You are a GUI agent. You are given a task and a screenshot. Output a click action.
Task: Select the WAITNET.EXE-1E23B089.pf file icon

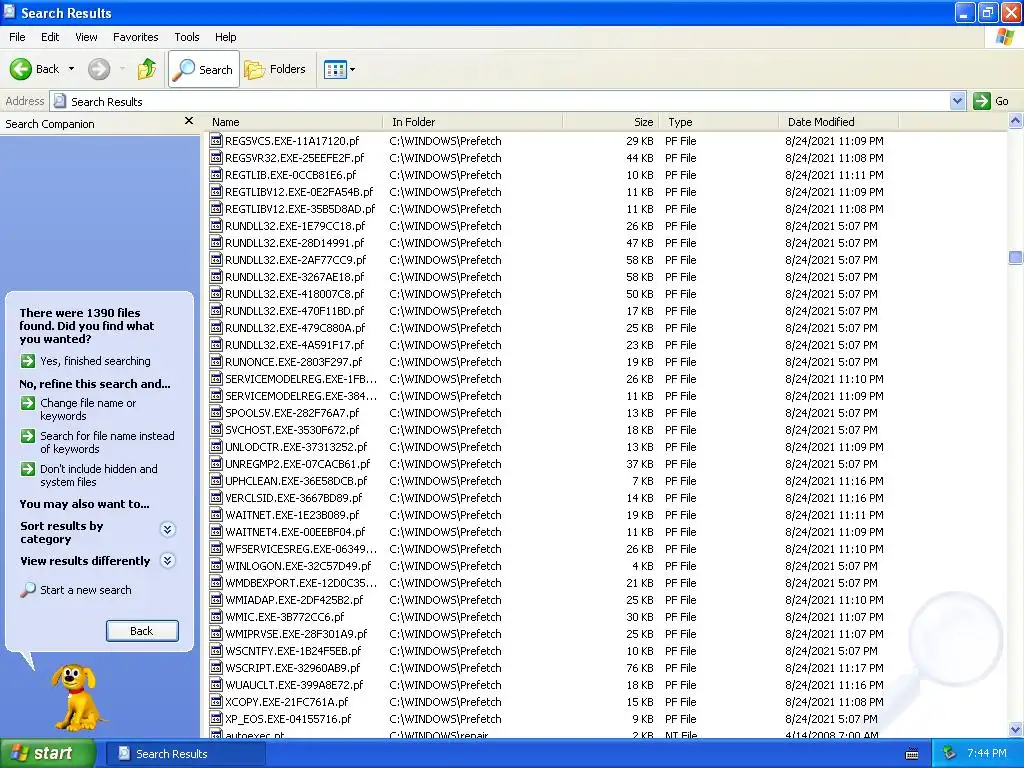point(216,515)
